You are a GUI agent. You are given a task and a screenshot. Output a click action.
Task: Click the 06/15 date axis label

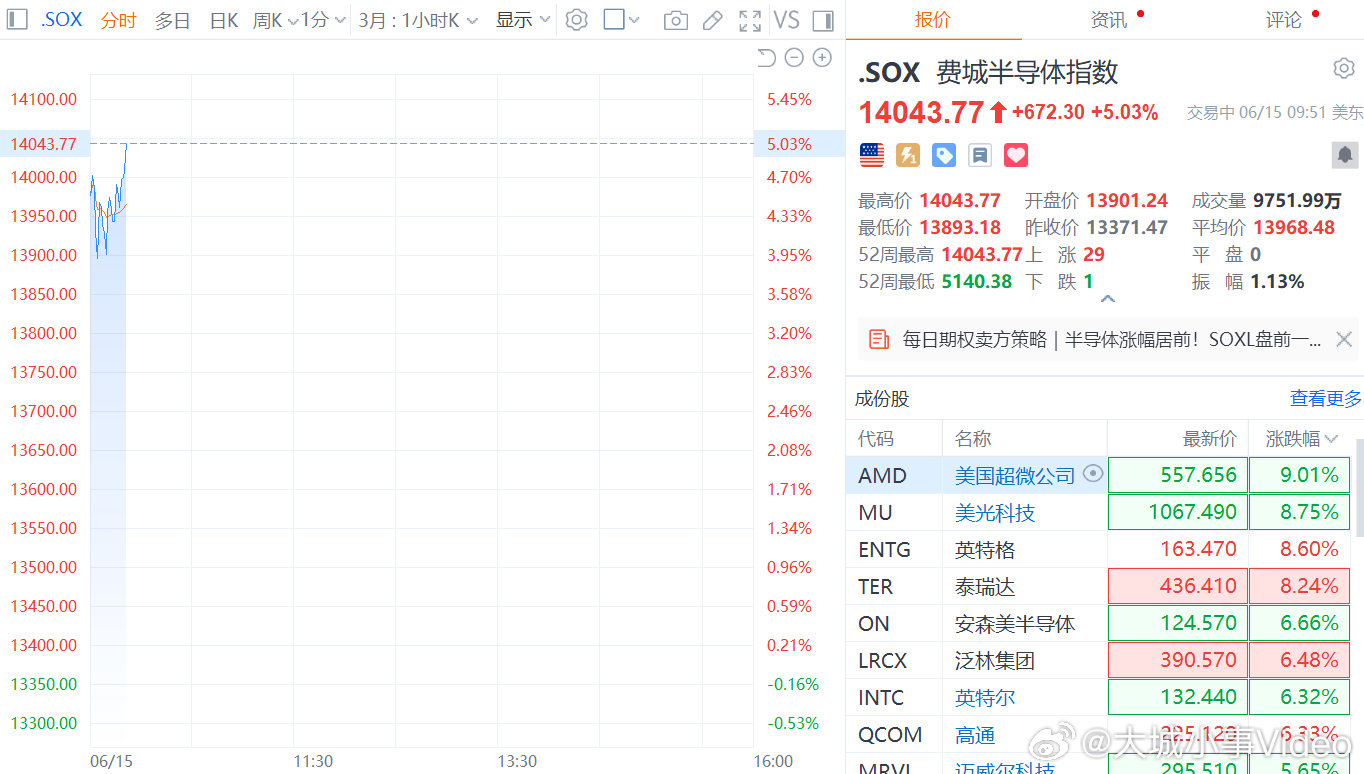click(x=111, y=761)
